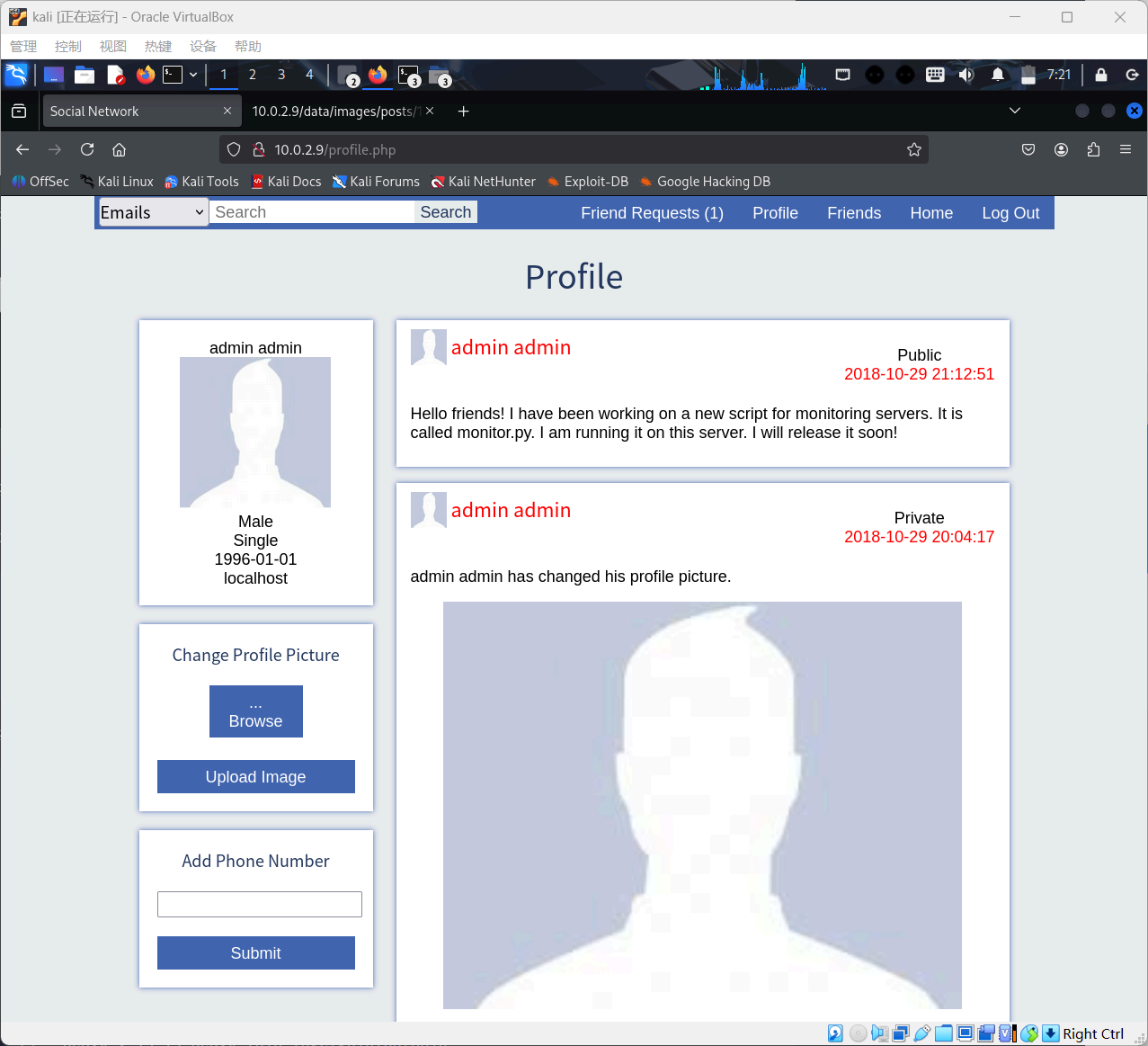Open the notifications bell icon
This screenshot has width=1148, height=1046.
coord(997,75)
